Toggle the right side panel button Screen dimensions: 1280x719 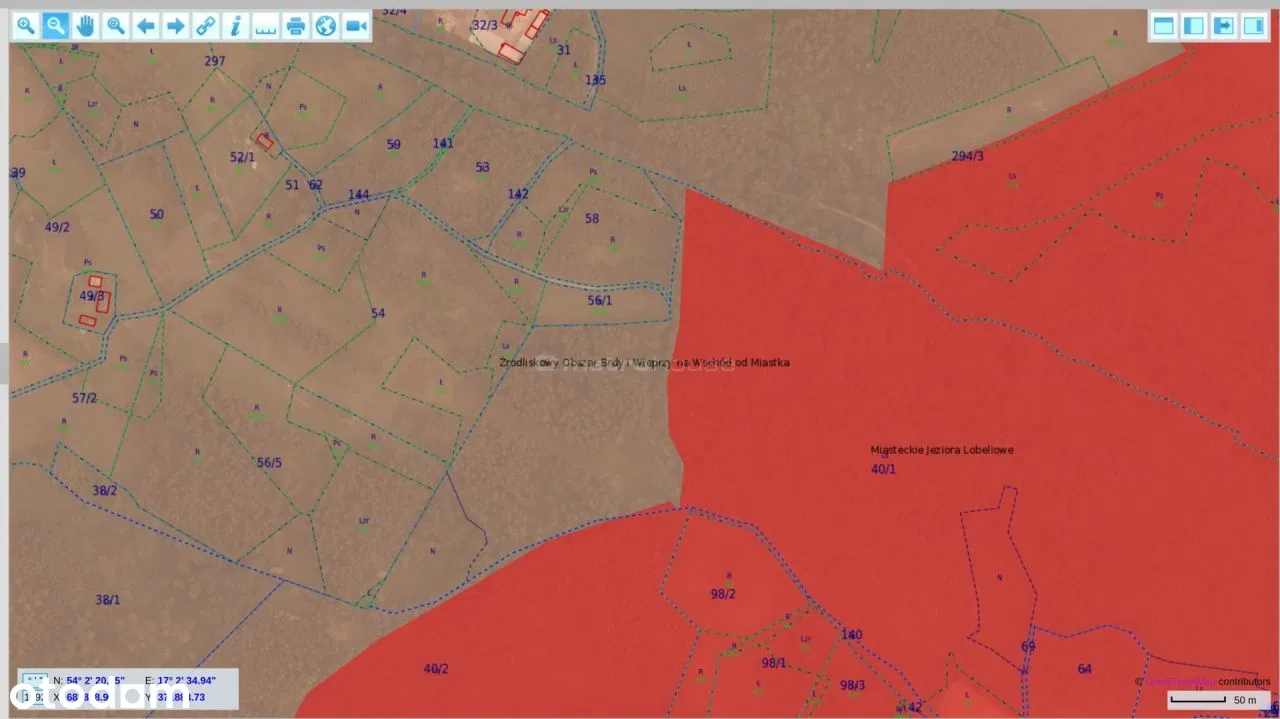[x=1254, y=26]
